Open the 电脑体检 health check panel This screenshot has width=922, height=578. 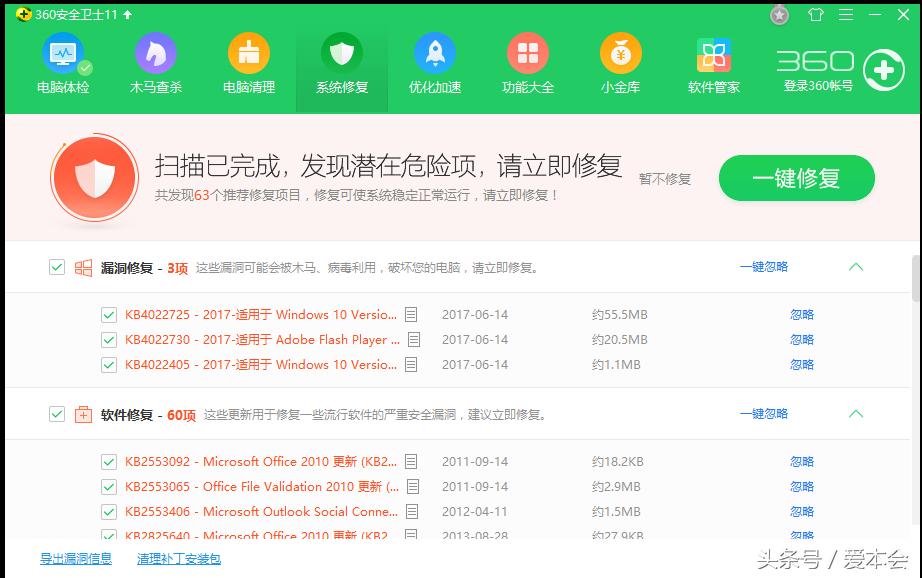63,63
